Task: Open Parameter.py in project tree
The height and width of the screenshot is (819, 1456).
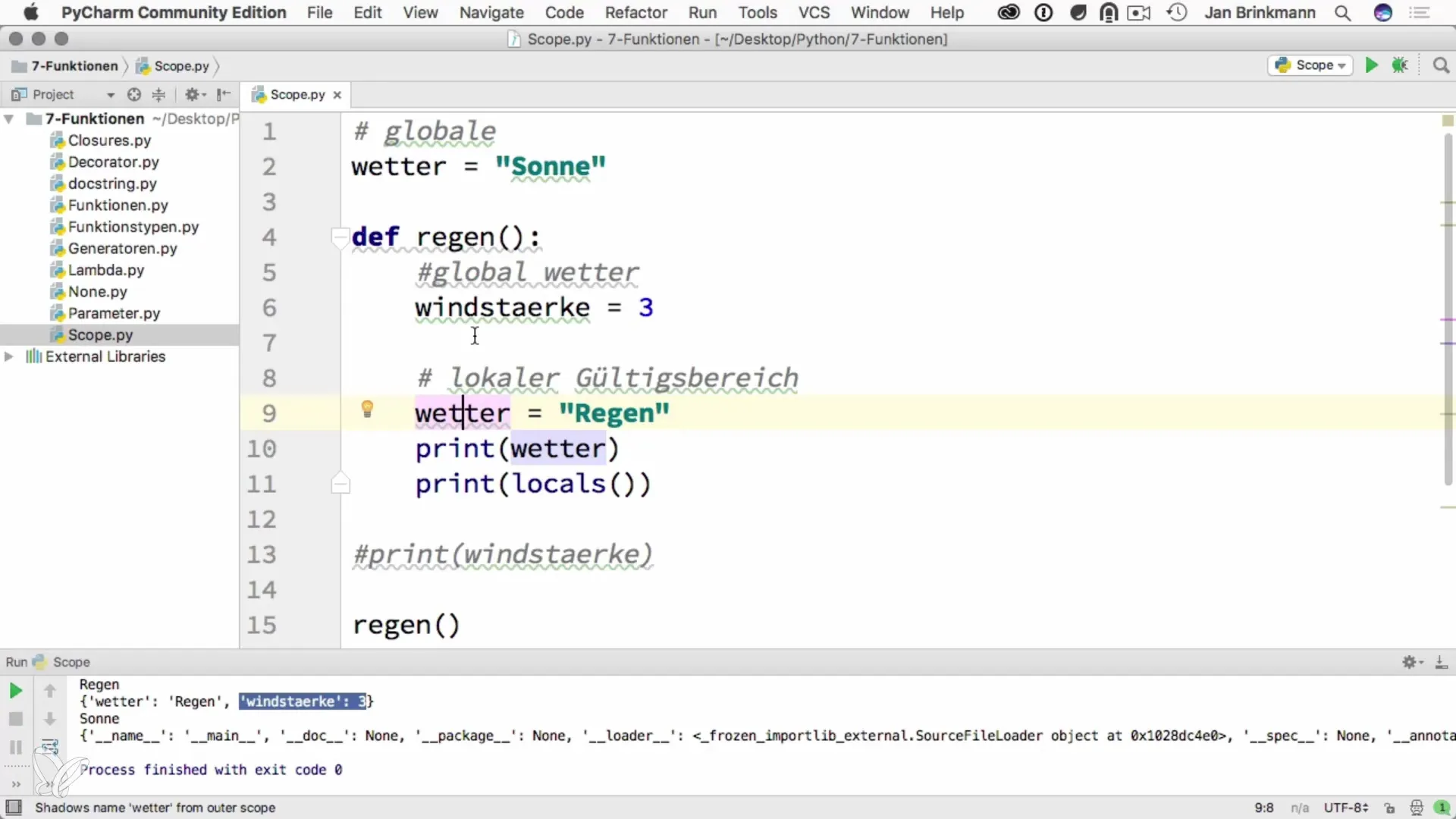Action: coord(114,313)
